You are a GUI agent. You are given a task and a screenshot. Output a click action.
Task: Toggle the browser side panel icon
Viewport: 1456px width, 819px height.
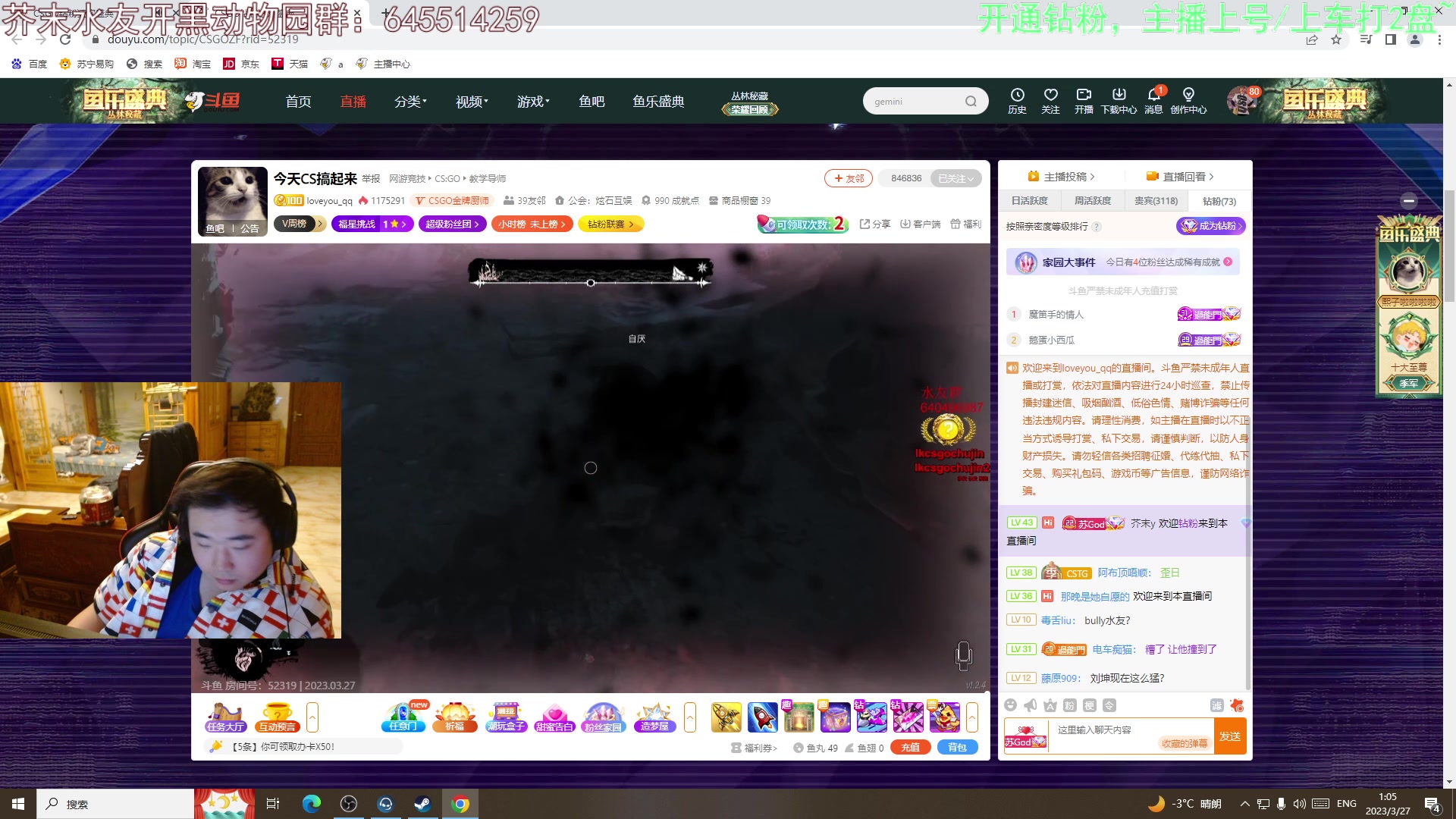click(1390, 39)
